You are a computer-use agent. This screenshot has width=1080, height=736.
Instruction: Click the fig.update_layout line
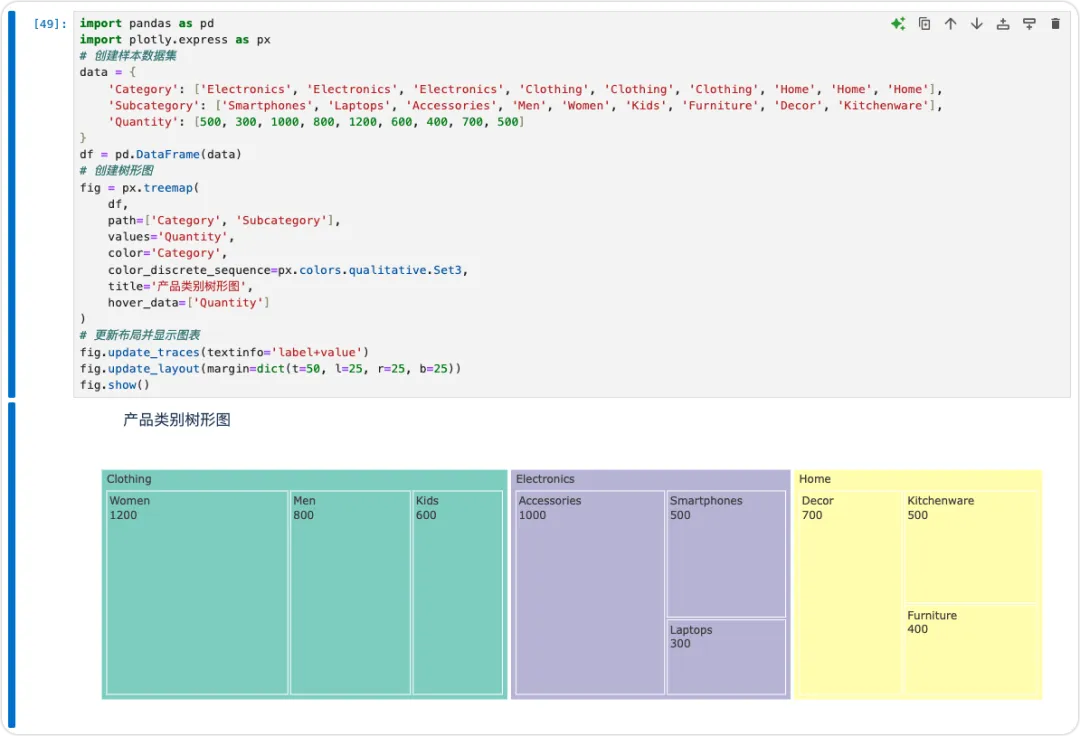271,369
